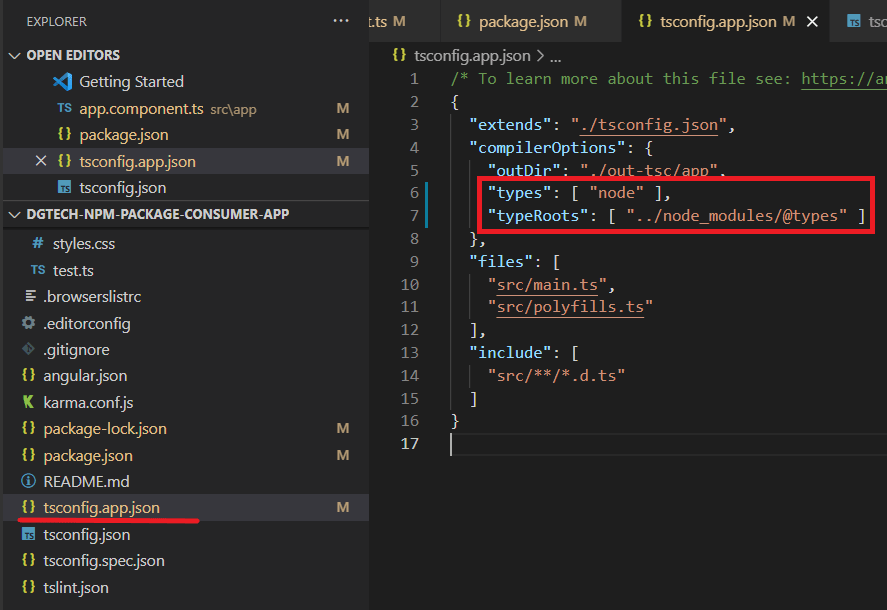Click line number 10 in the gutter
Viewport: 887px width, 610px height.
(409, 284)
